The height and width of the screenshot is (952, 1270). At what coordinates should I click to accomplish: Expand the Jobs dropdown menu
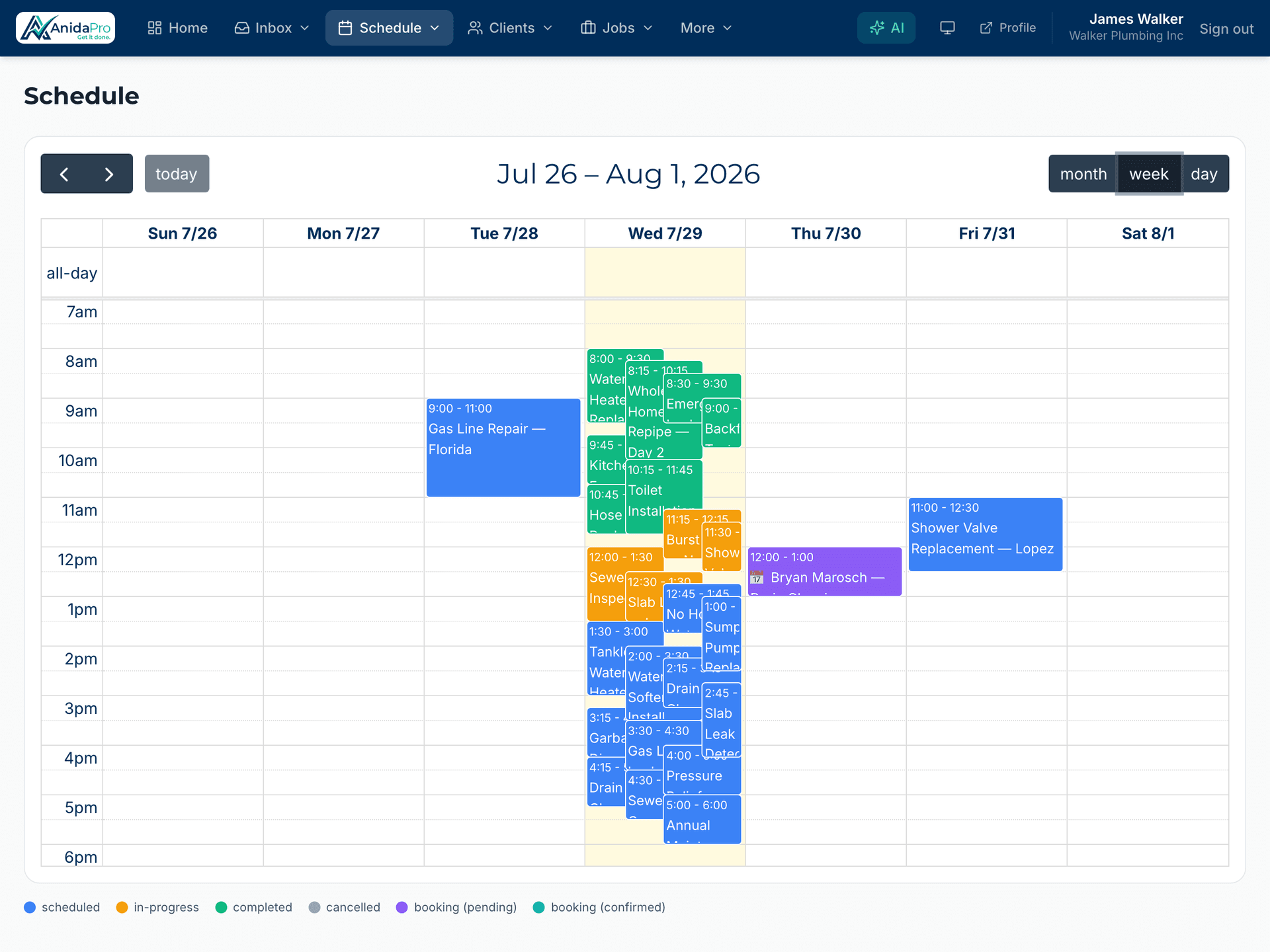[x=616, y=28]
